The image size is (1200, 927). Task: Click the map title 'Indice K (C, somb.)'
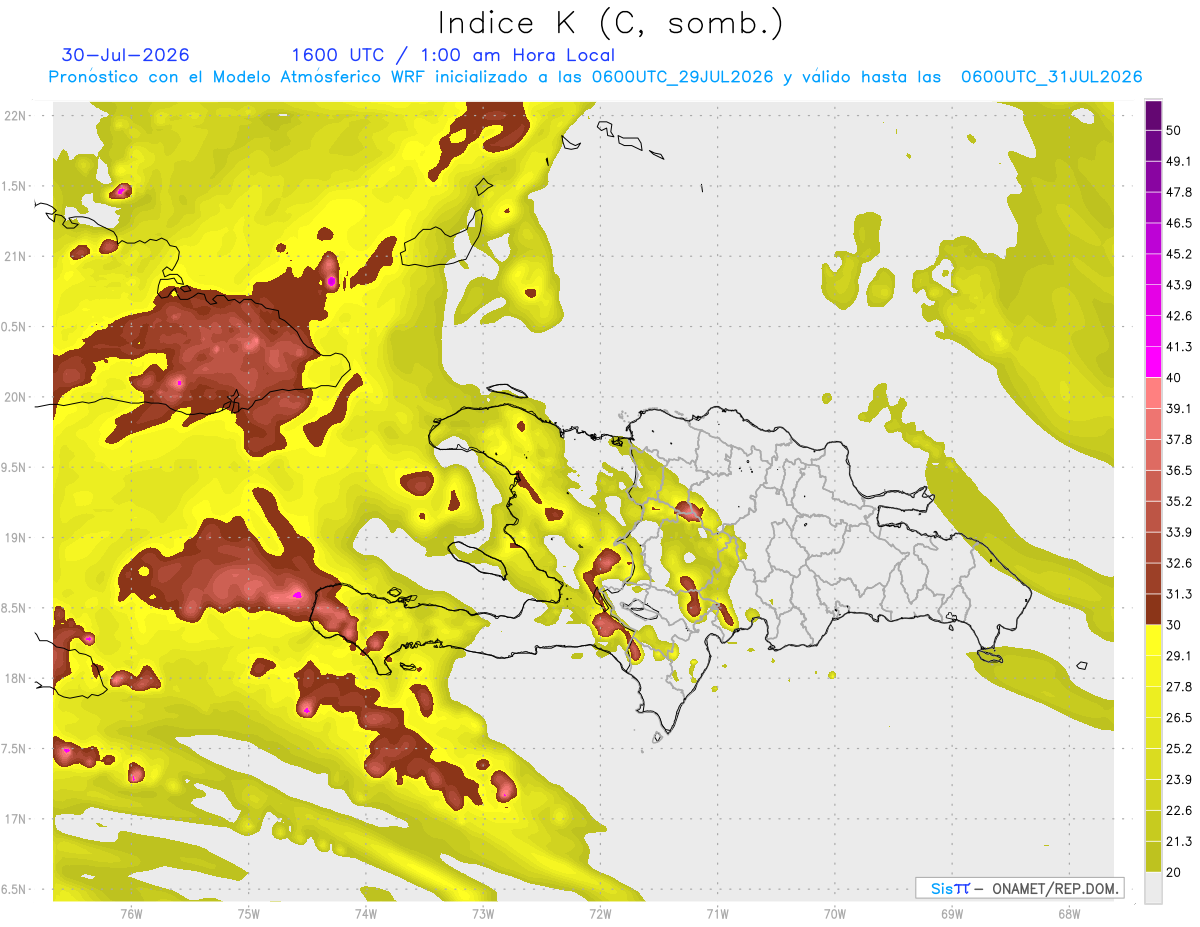click(x=611, y=23)
